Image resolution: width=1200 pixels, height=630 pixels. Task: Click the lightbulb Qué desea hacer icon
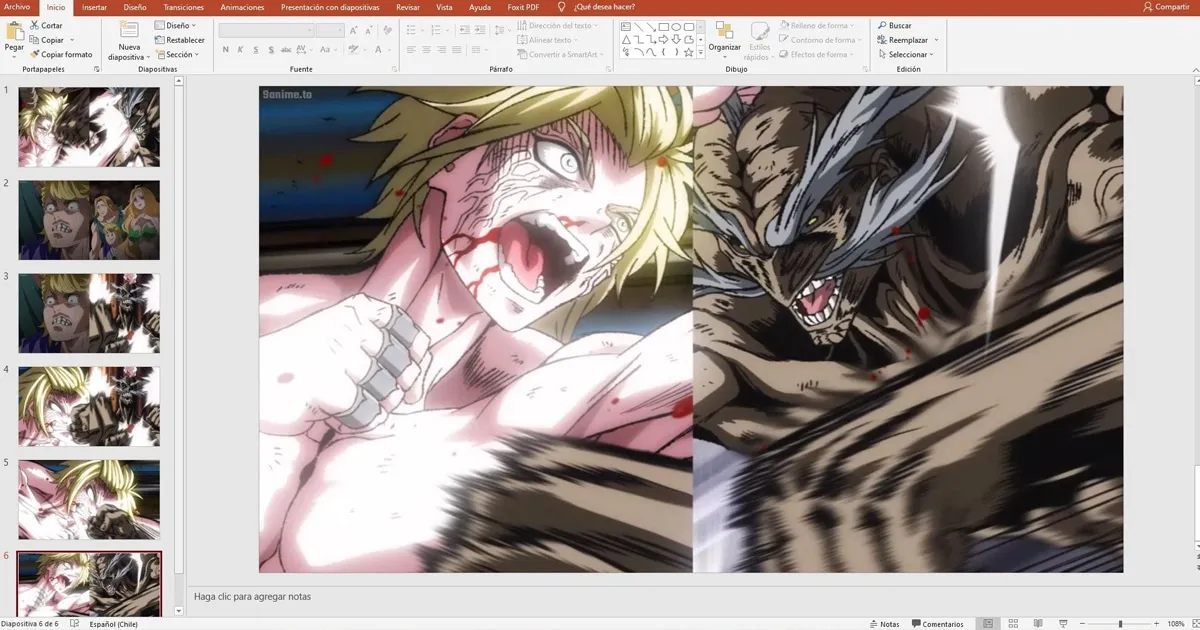point(561,7)
